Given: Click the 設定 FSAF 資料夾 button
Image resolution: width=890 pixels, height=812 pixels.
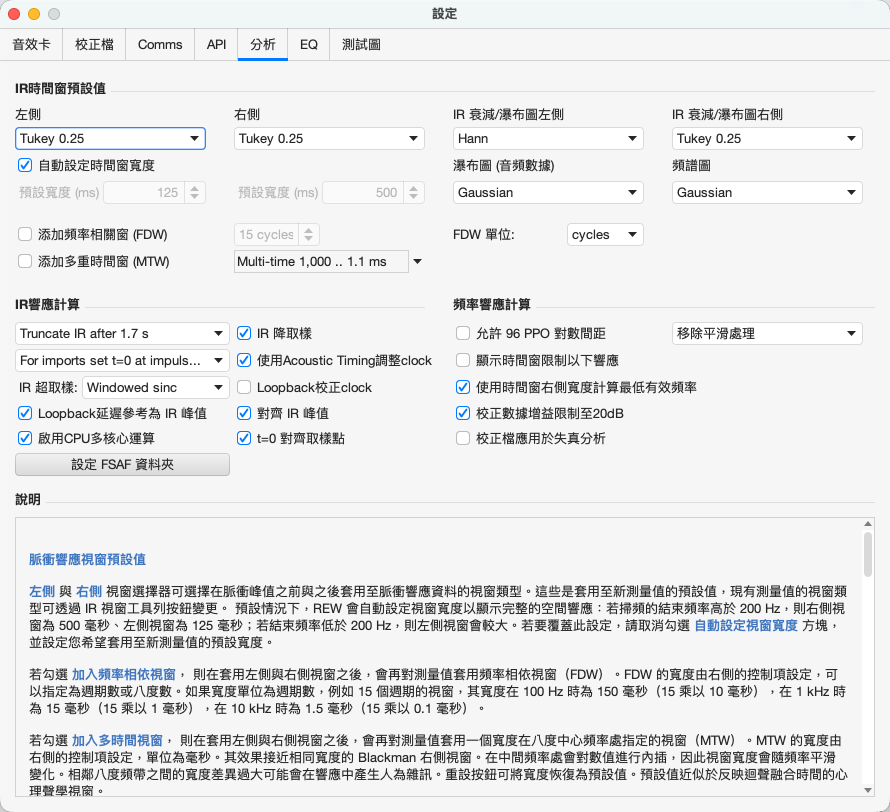Looking at the screenshot, I should (x=122, y=464).
